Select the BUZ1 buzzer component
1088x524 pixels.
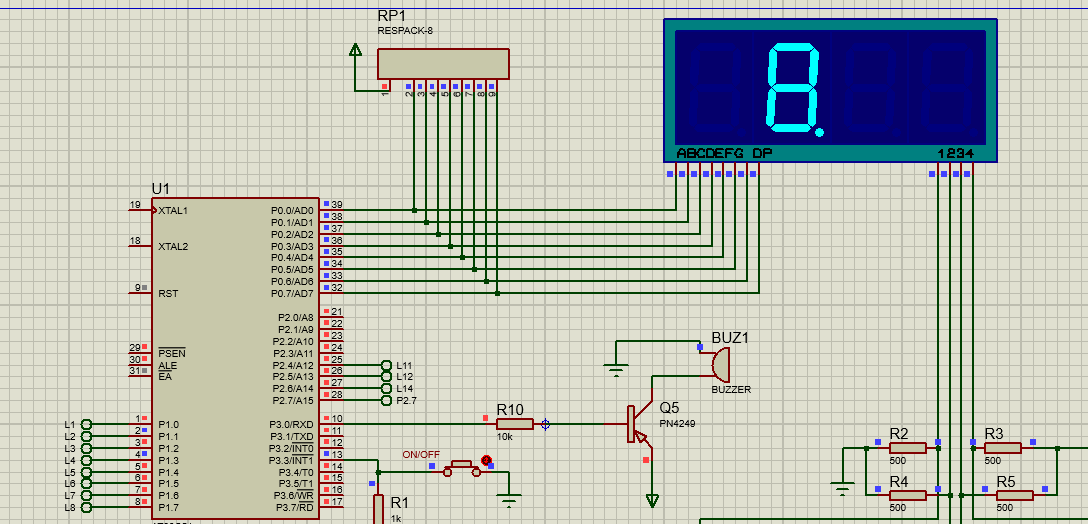pos(719,363)
